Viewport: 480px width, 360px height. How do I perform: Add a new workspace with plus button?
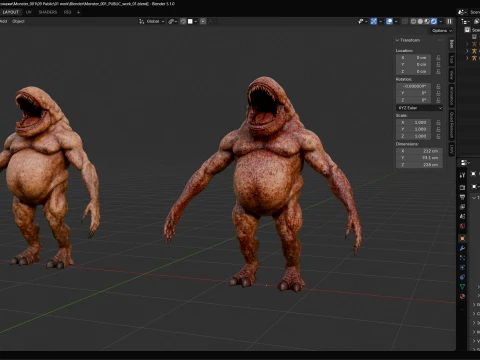tap(79, 12)
